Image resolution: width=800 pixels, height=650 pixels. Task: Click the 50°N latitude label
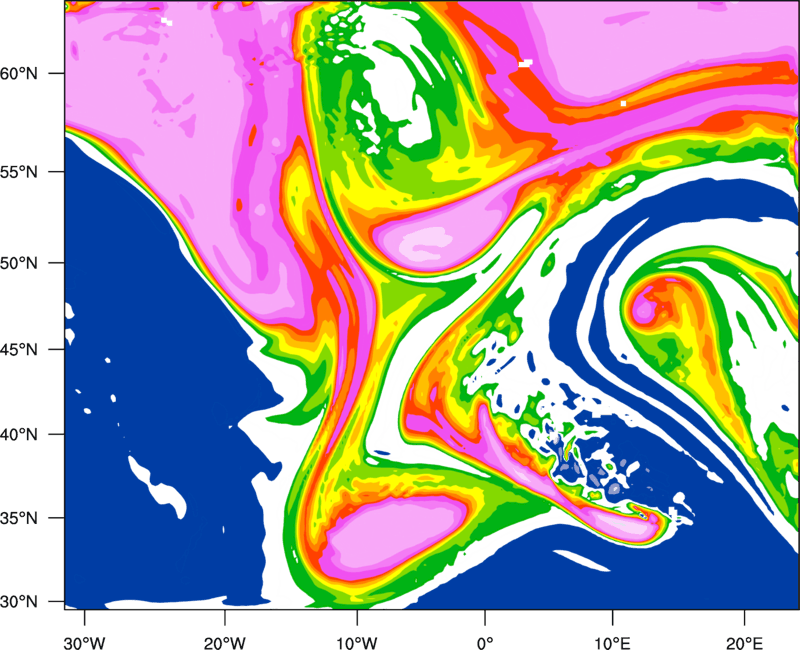coord(19,263)
